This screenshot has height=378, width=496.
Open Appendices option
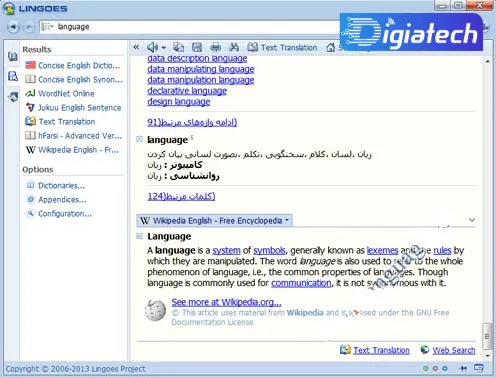(56, 199)
